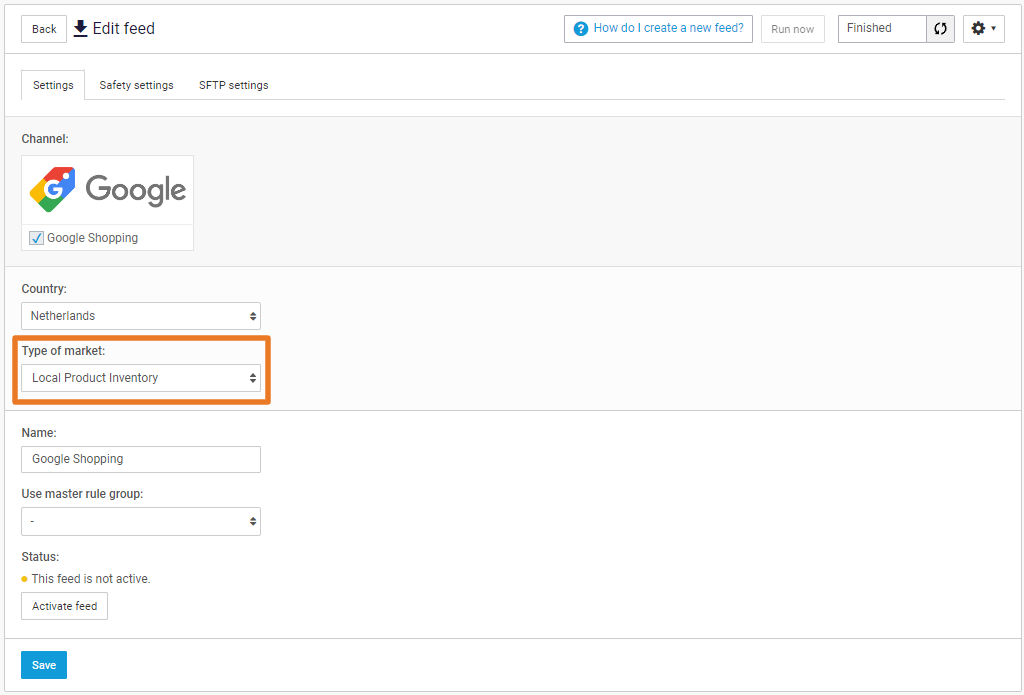Switch to the Safety settings tab
The image size is (1024, 695).
pos(136,85)
